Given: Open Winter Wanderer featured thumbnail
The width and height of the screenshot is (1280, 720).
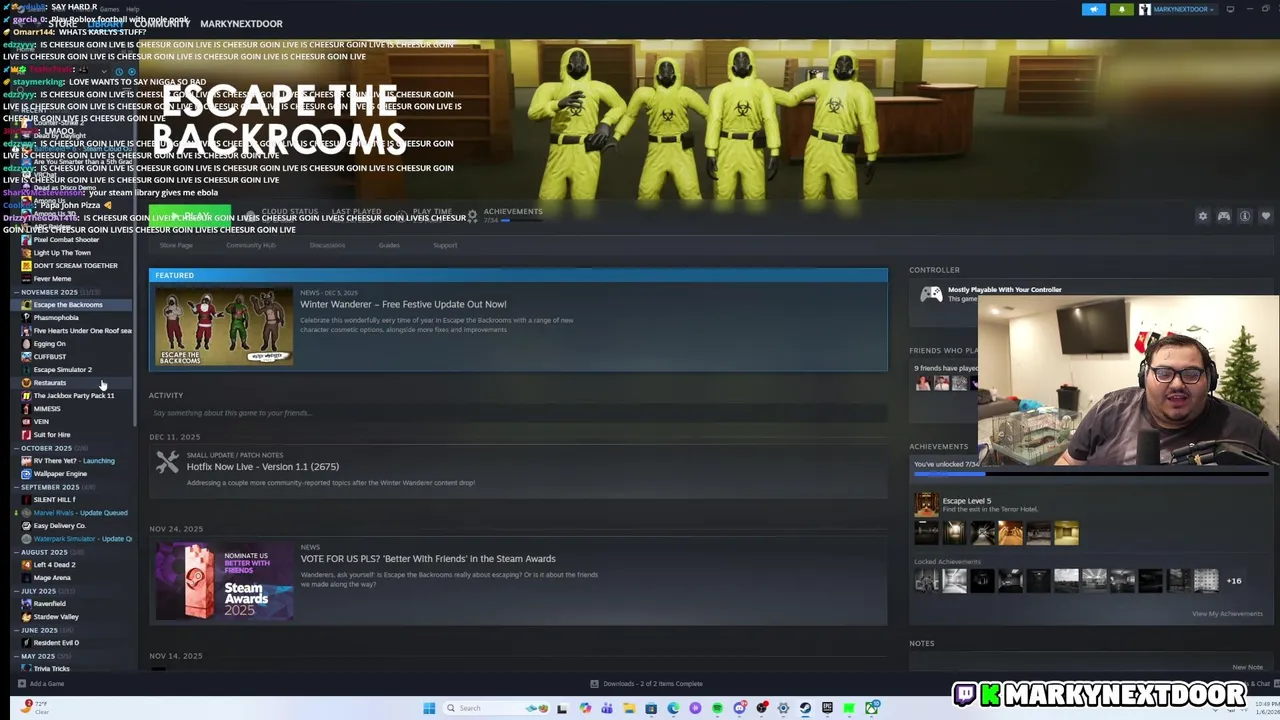Looking at the screenshot, I should coord(224,327).
